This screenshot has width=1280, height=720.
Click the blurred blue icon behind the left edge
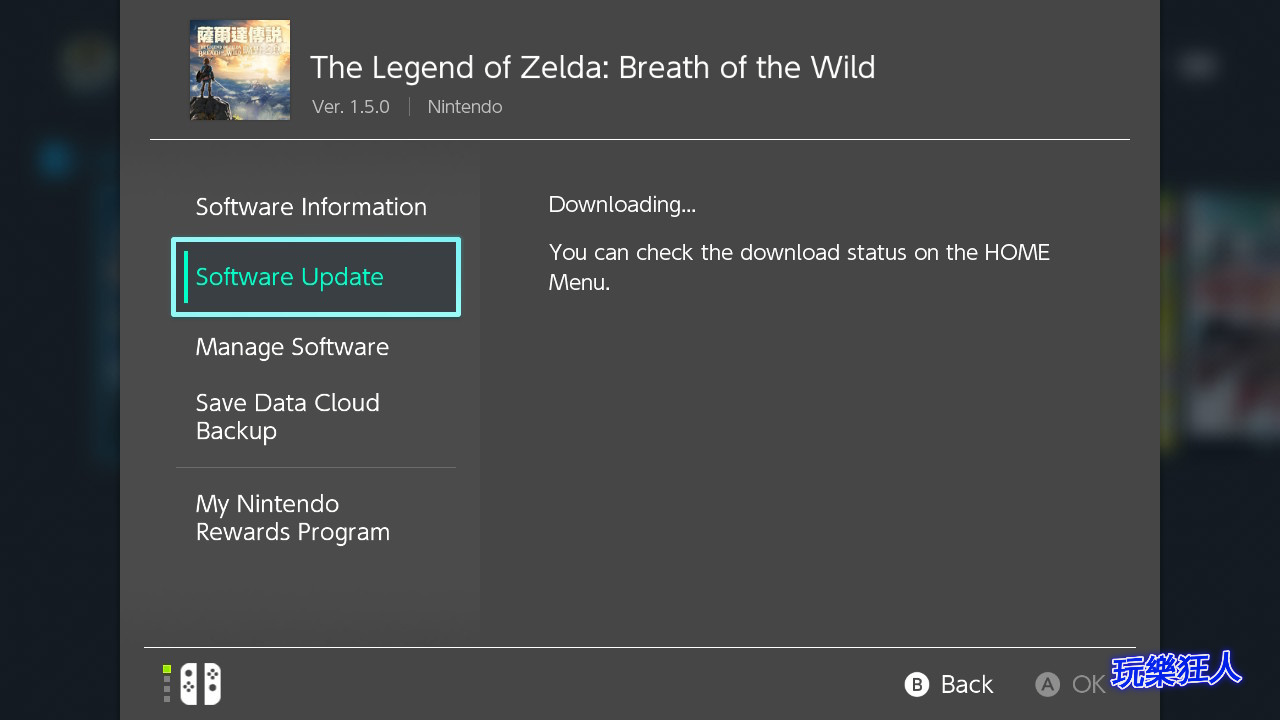[55, 159]
